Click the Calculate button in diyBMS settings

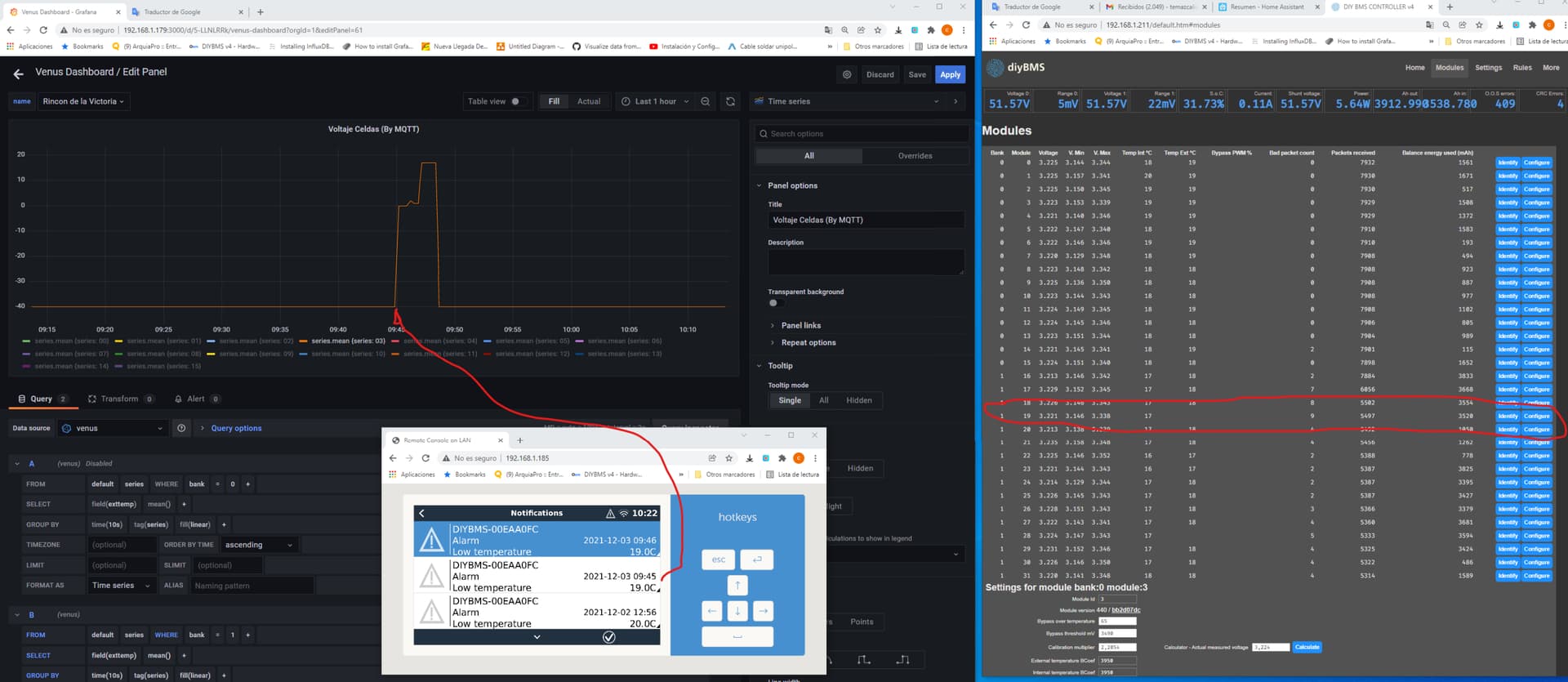1307,647
